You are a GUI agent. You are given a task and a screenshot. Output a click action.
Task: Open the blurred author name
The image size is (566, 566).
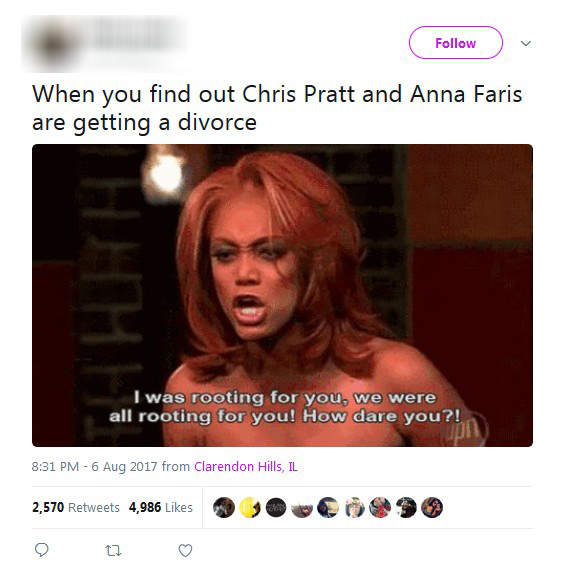tap(134, 36)
